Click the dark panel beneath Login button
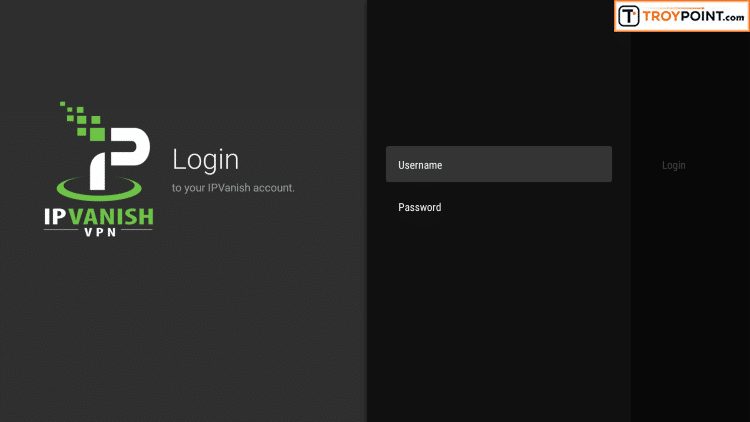The height and width of the screenshot is (422, 750). point(688,300)
